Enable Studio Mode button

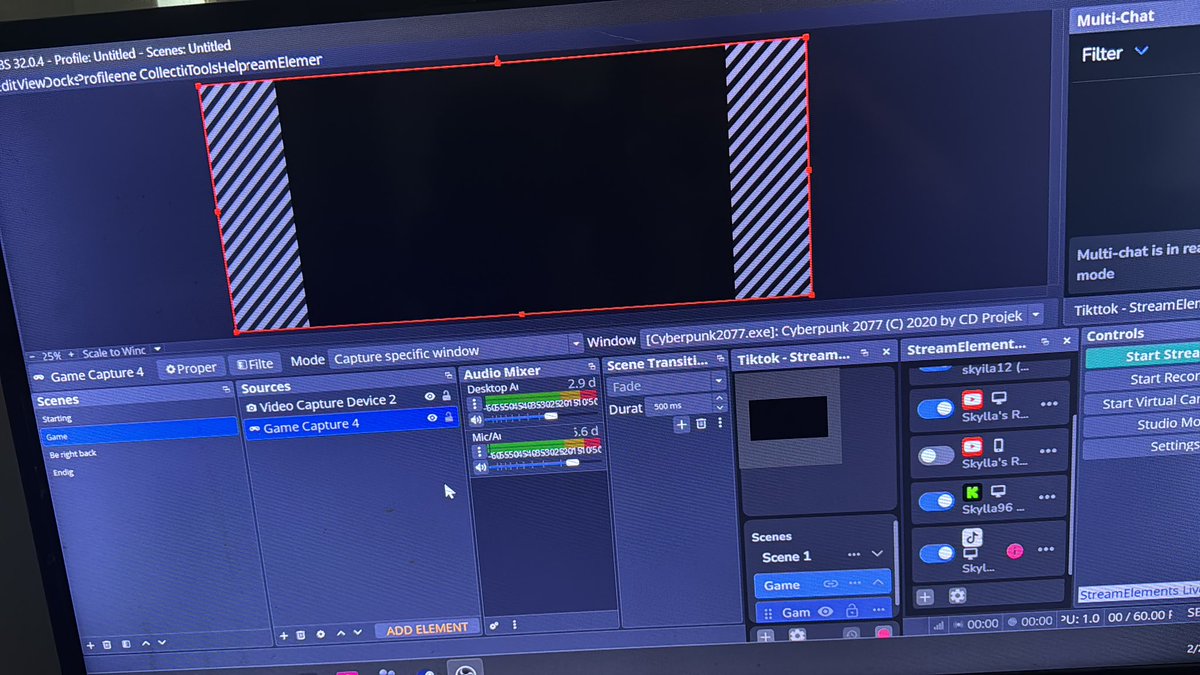(x=1144, y=423)
